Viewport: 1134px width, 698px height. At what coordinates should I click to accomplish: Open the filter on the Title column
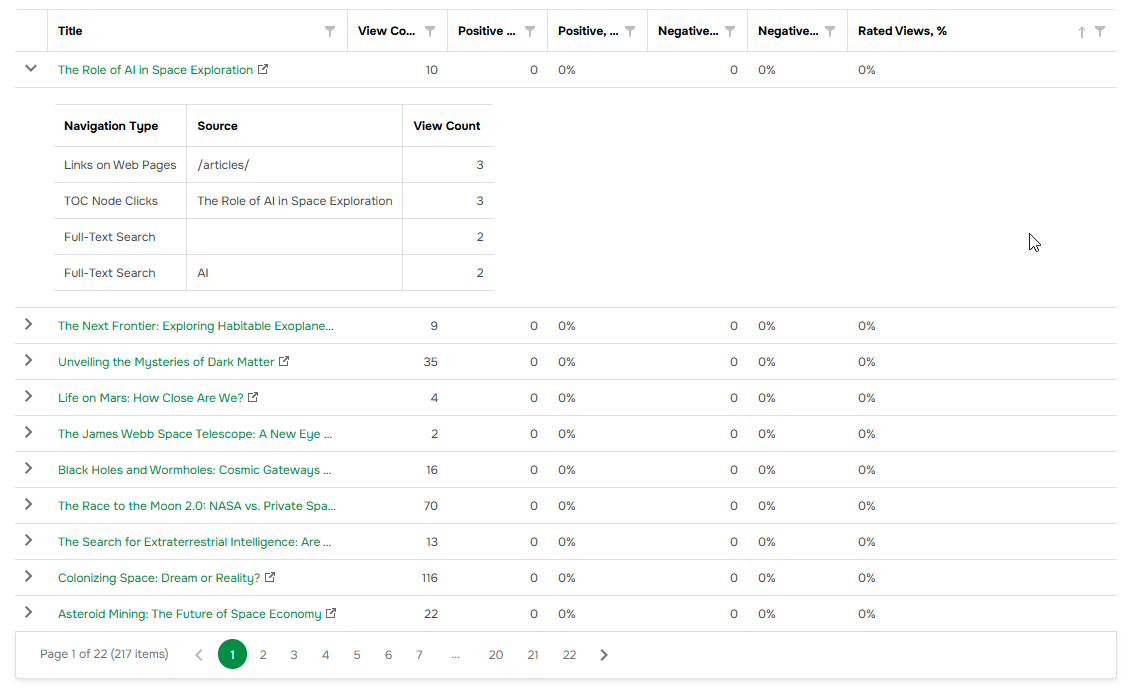tap(330, 31)
